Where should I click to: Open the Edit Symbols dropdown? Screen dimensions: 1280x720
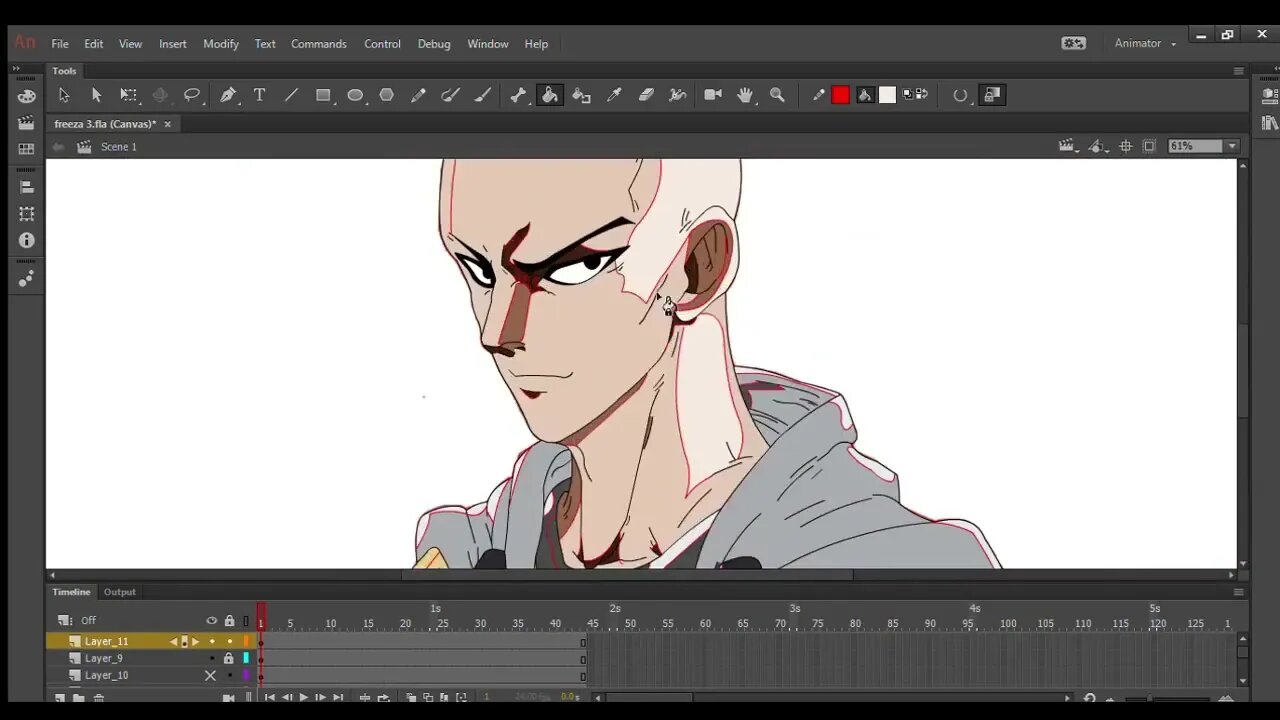tap(1098, 146)
